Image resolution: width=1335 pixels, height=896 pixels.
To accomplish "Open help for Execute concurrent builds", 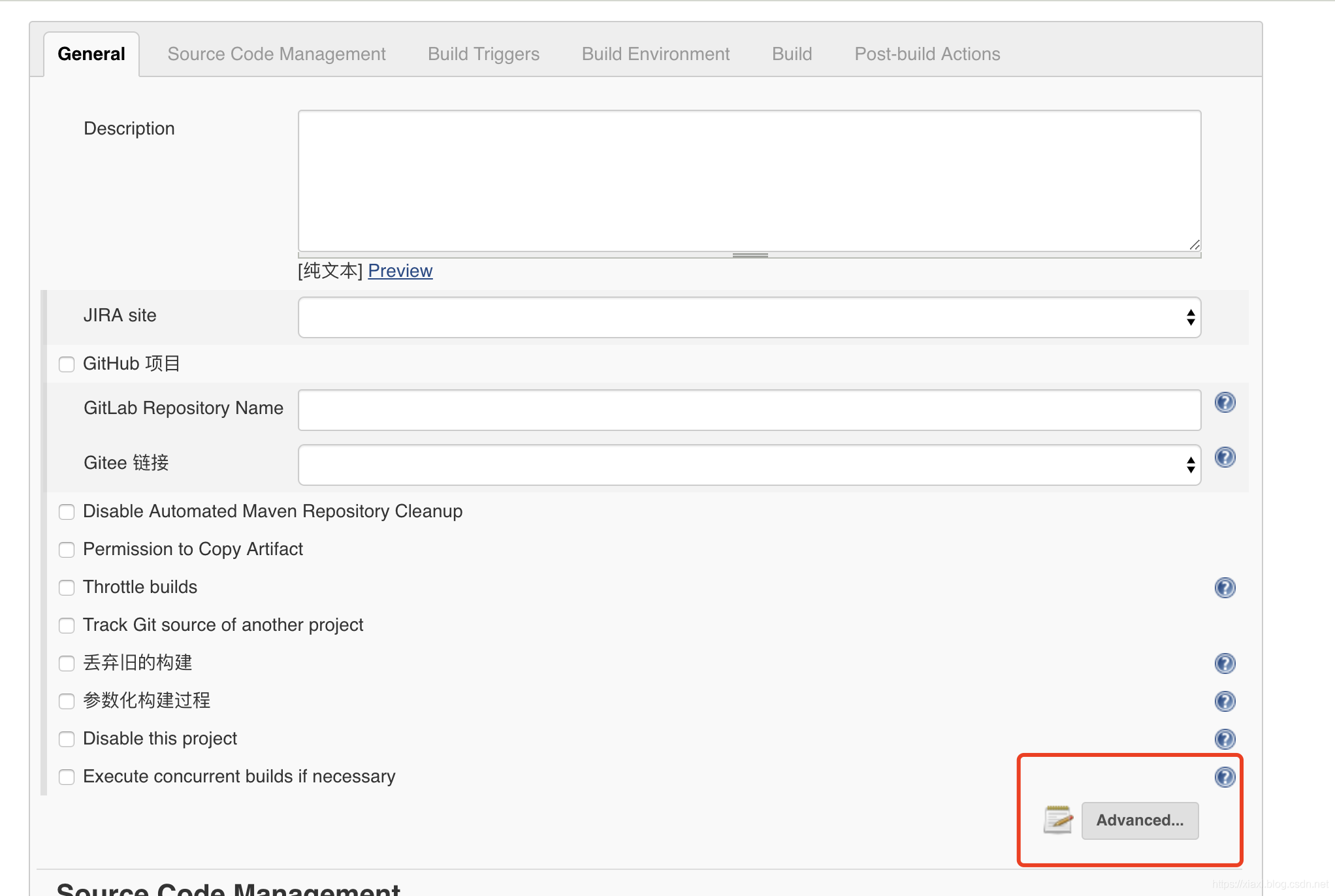I will click(1225, 777).
